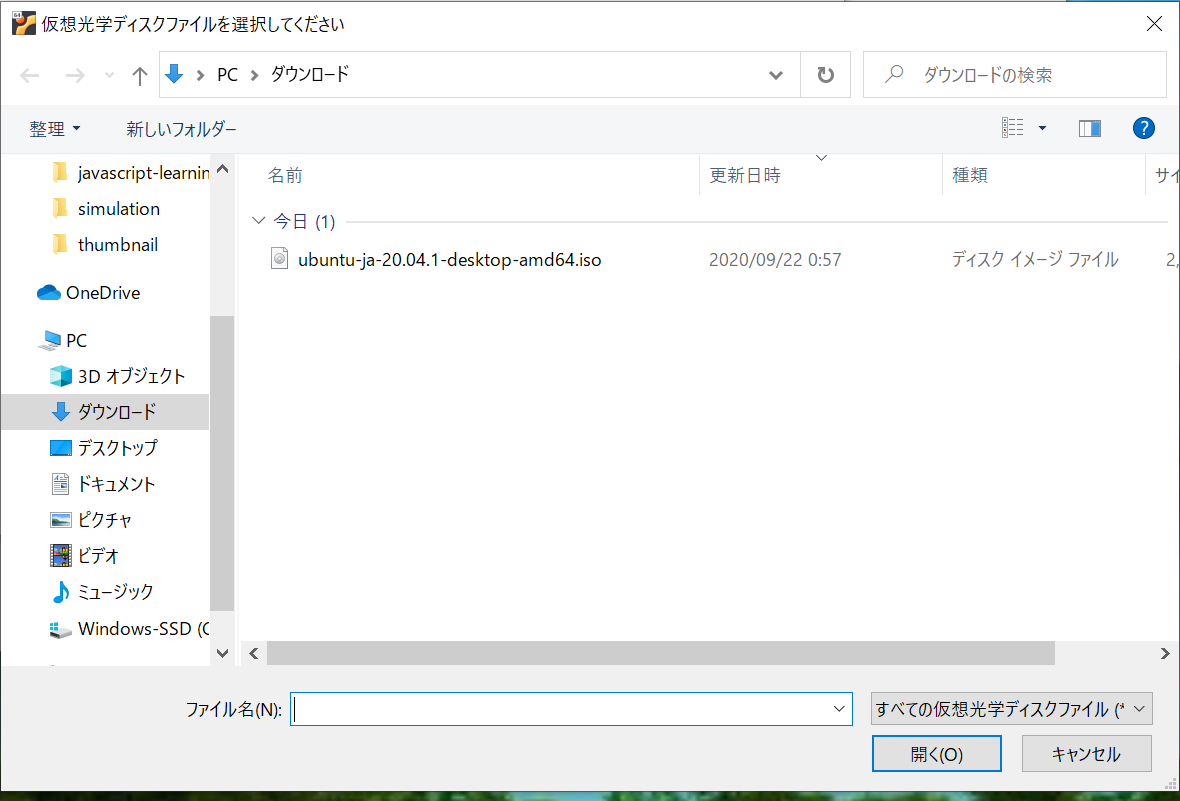Click the PC breadcrumb in address bar
The width and height of the screenshot is (1180, 801).
coord(227,75)
